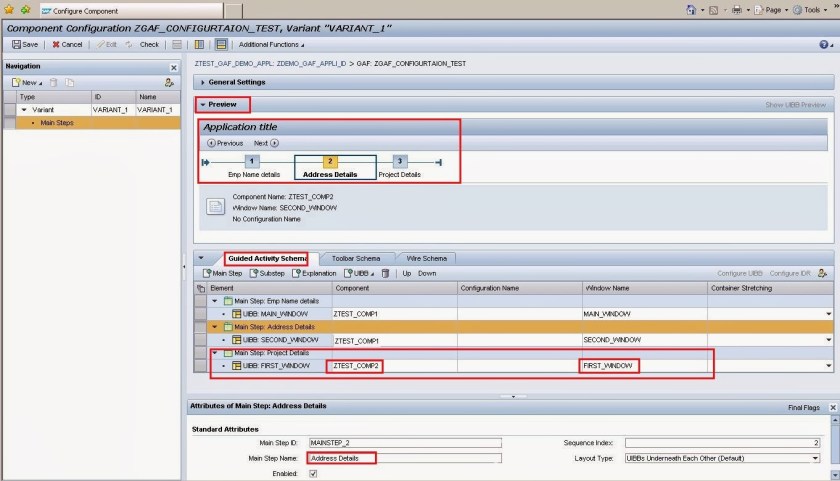840x481 pixels.
Task: Click the delete trash icon in the schema toolbar
Action: (384, 273)
